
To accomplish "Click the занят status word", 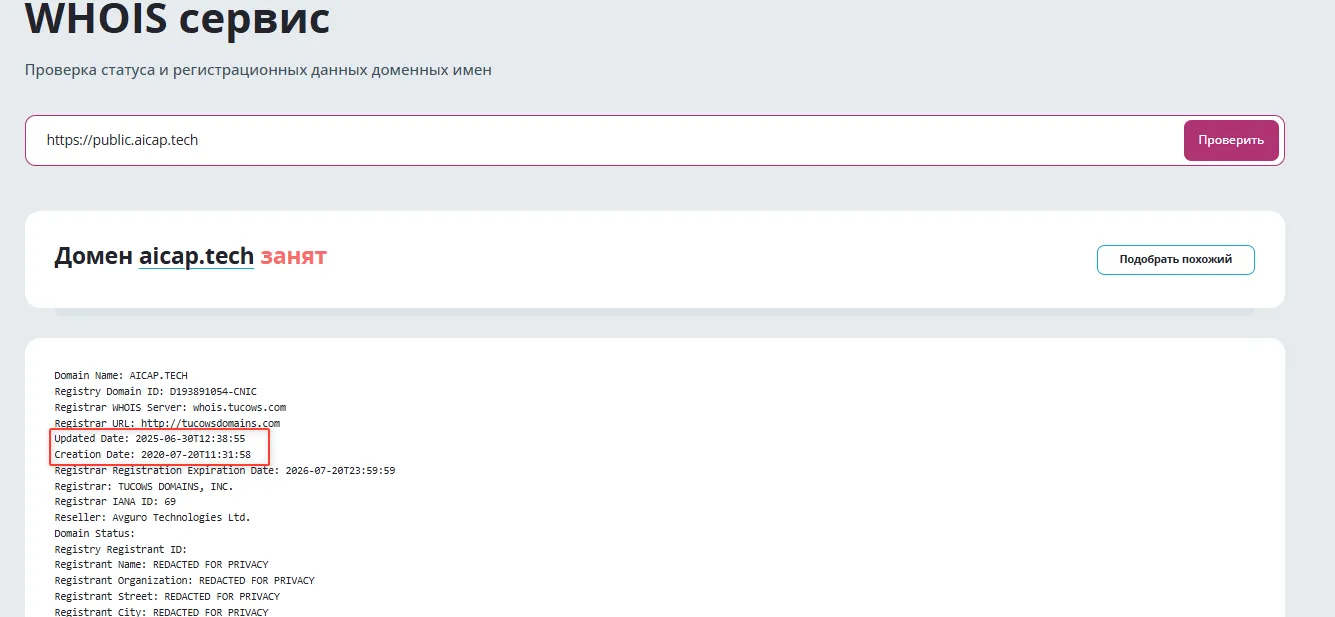I will (293, 257).
